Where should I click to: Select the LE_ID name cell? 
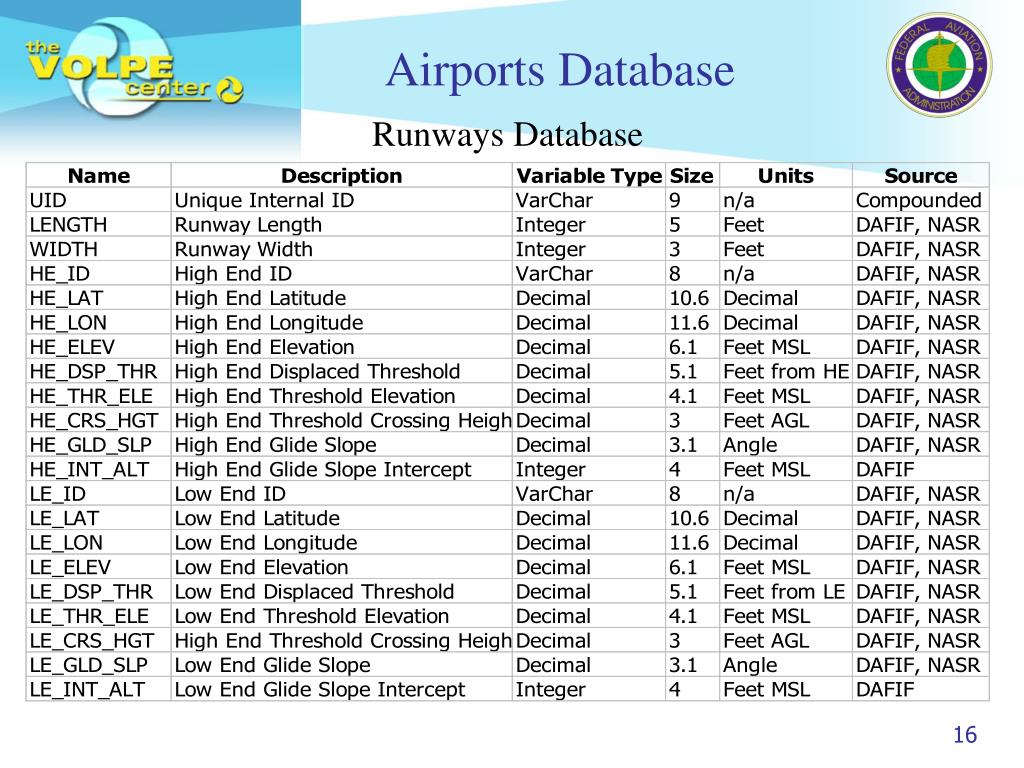99,494
